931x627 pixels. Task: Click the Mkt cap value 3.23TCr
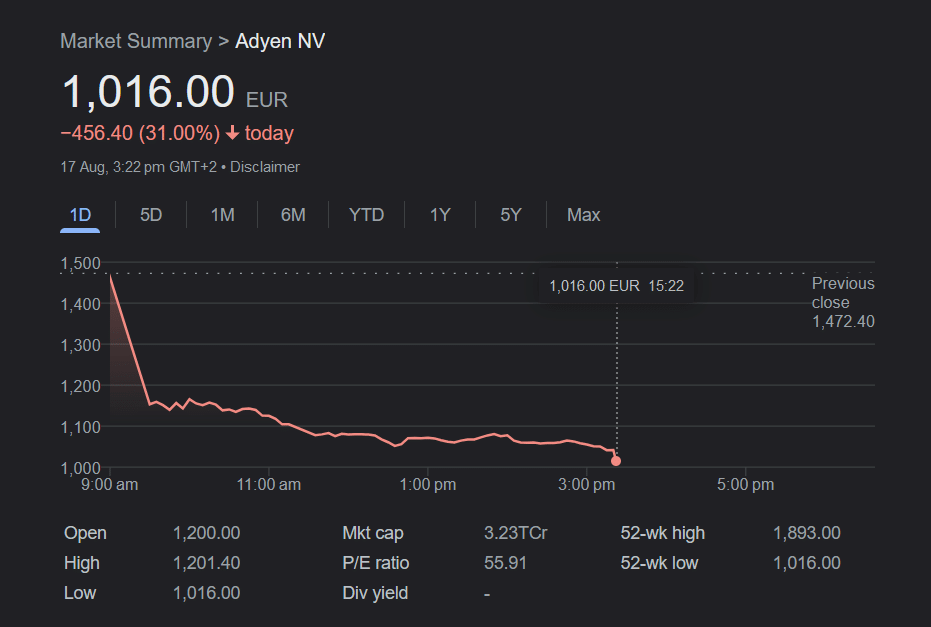tap(515, 533)
